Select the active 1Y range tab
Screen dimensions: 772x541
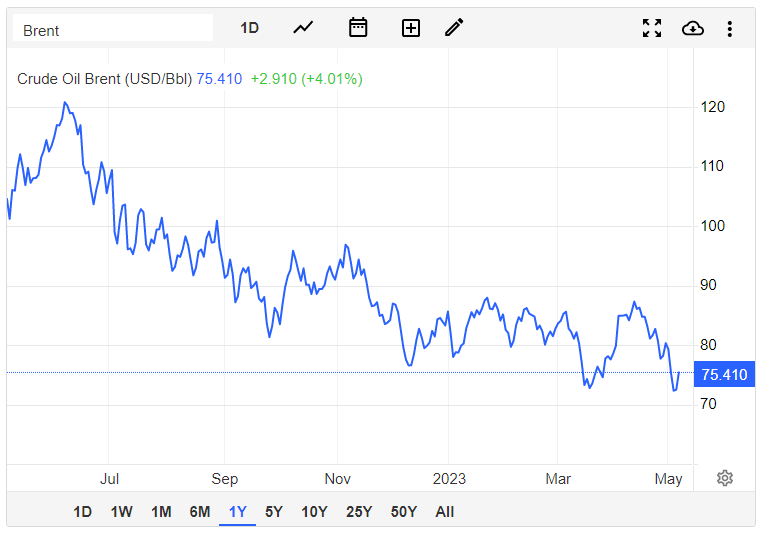(x=238, y=512)
